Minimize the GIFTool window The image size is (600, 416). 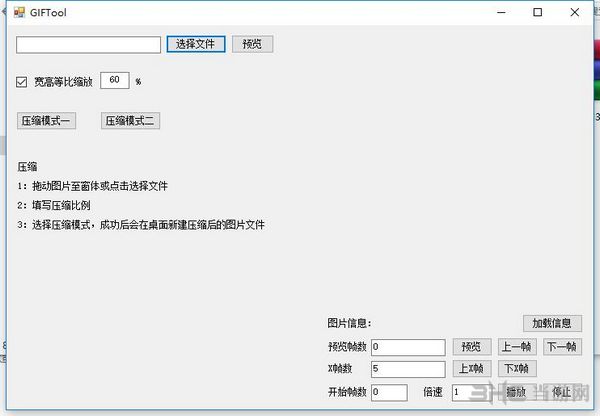pyautogui.click(x=501, y=12)
